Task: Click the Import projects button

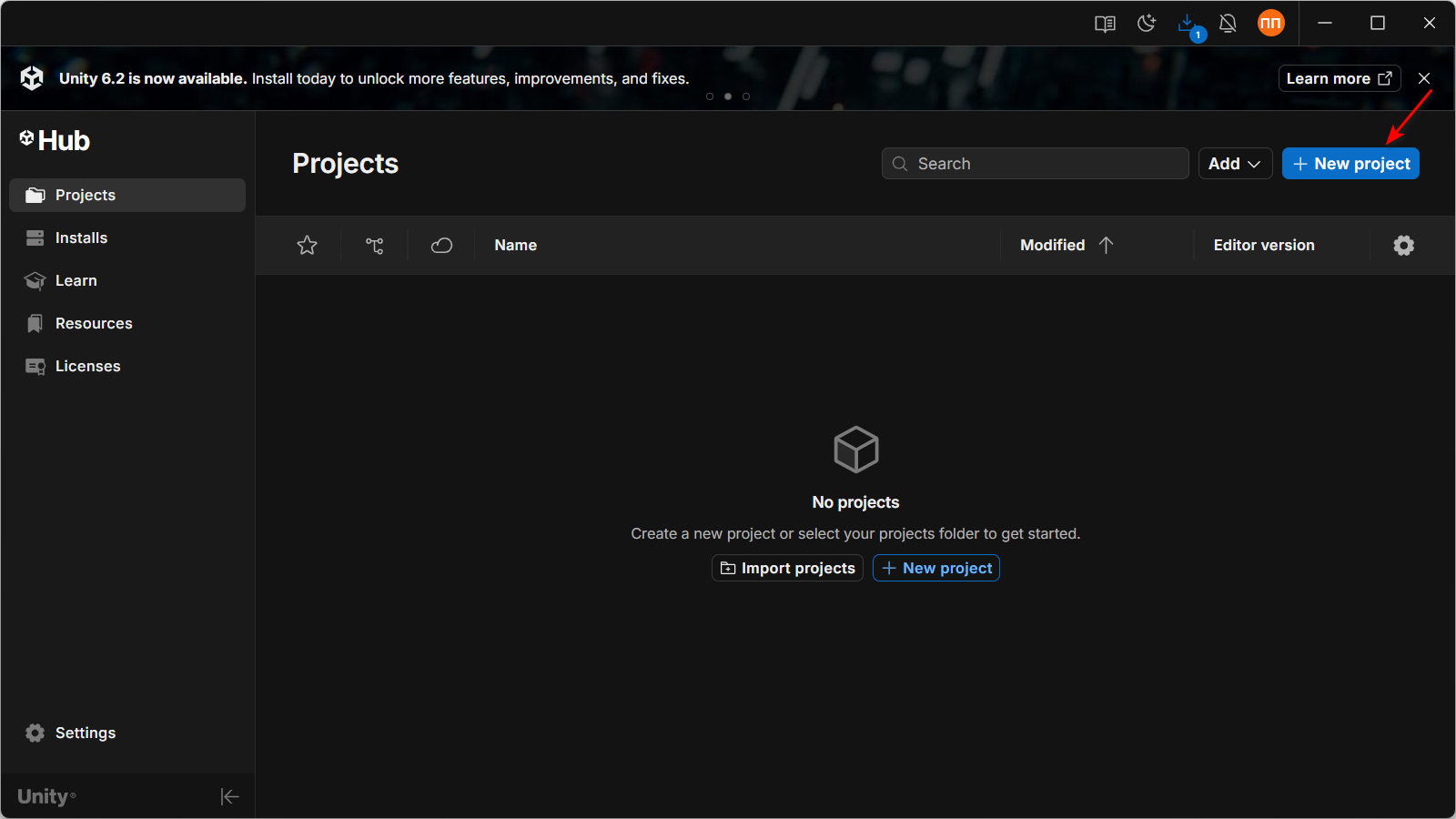Action: pos(787,569)
